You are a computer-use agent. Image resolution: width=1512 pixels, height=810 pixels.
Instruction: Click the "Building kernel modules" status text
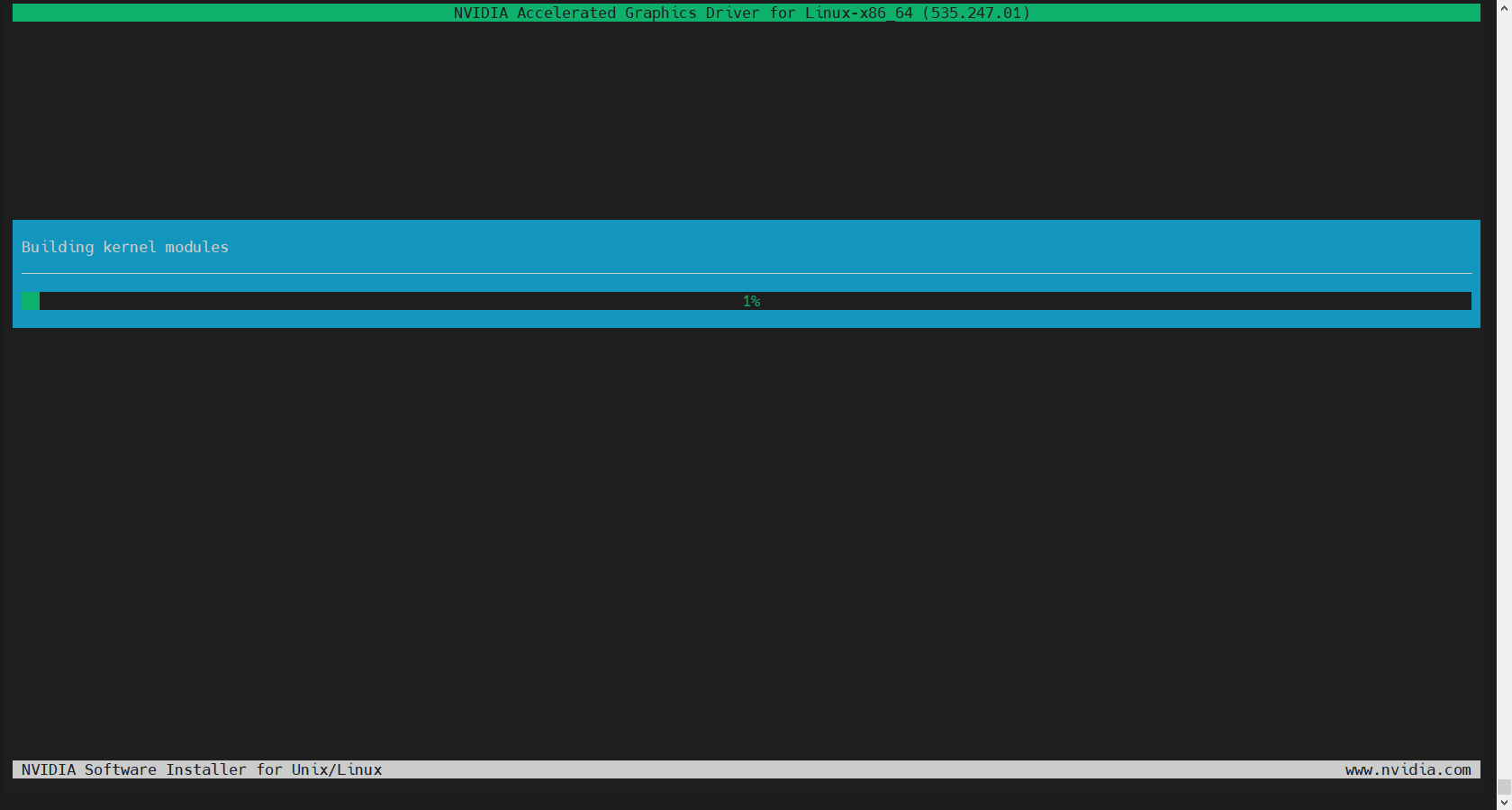(124, 247)
